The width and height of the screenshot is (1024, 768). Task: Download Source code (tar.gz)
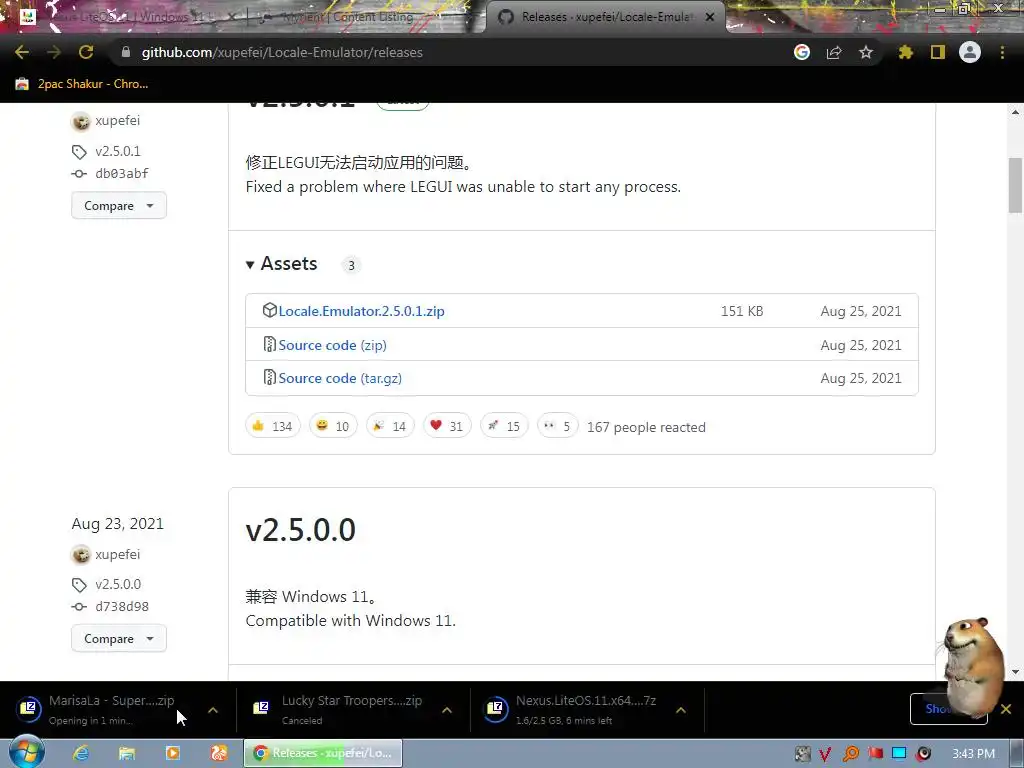coord(340,378)
